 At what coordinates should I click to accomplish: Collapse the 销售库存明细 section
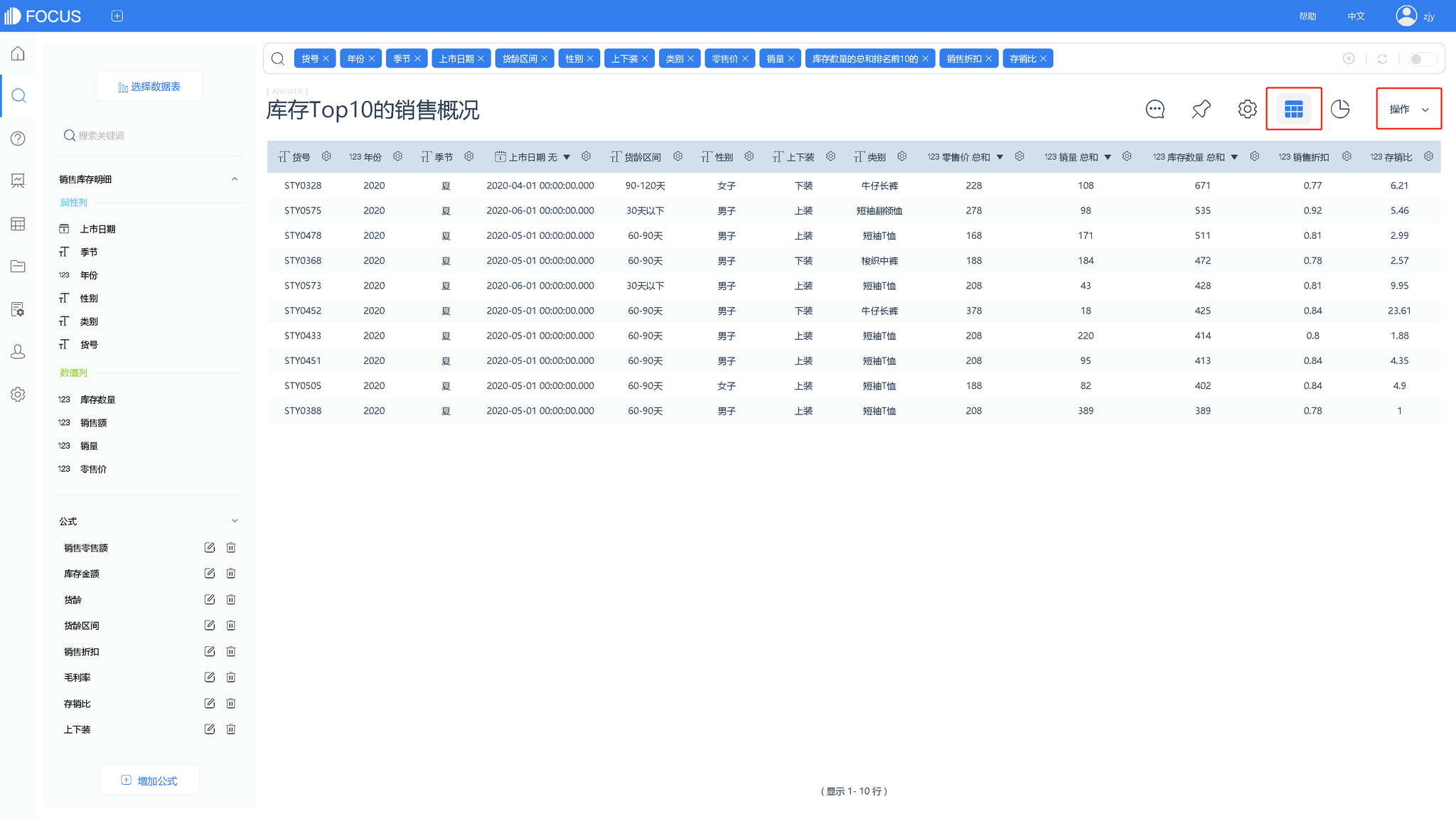pyautogui.click(x=235, y=179)
